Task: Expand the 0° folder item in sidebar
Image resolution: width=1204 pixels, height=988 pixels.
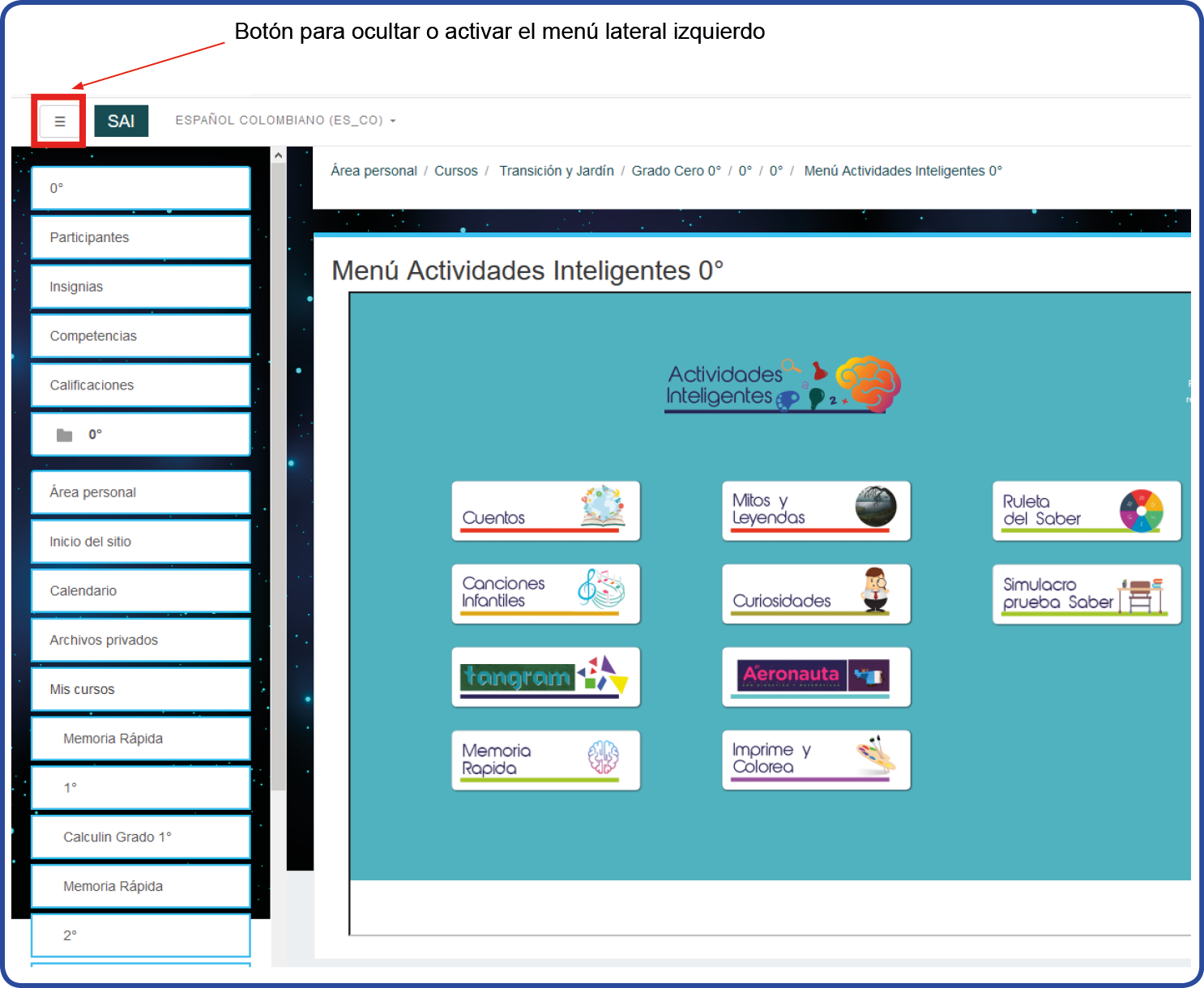Action: tap(140, 435)
